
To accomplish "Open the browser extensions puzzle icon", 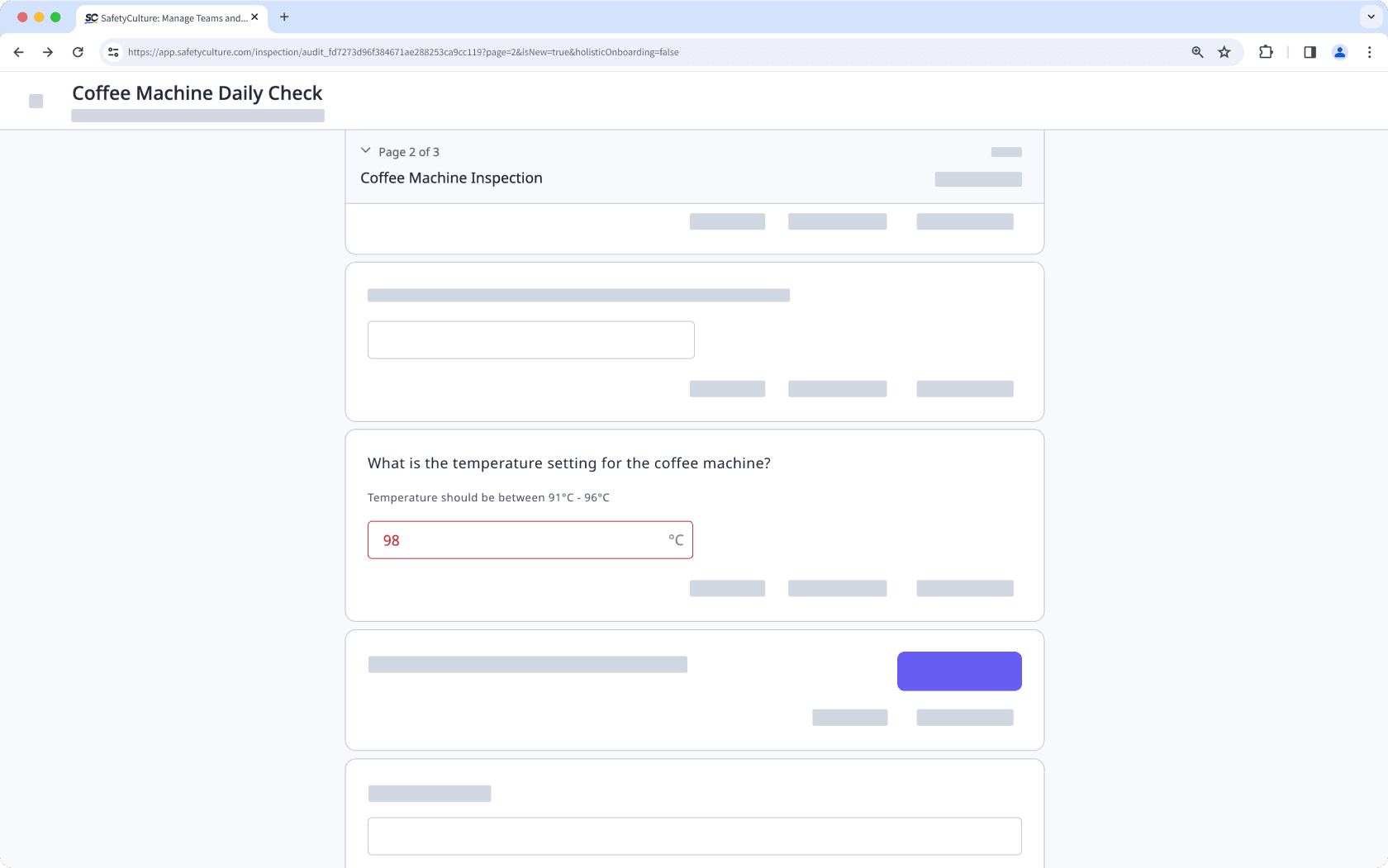I will 1266,52.
